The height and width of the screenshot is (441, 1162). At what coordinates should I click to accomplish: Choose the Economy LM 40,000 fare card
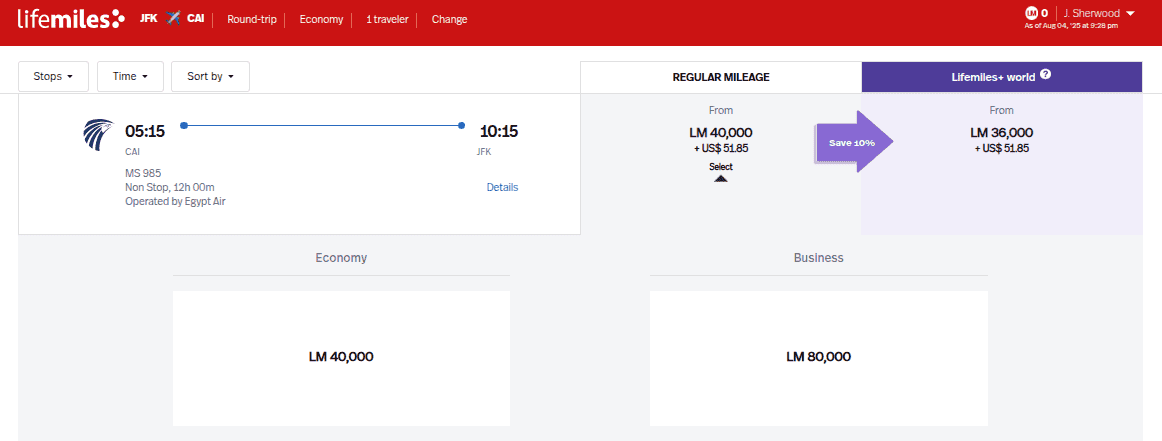[341, 358]
